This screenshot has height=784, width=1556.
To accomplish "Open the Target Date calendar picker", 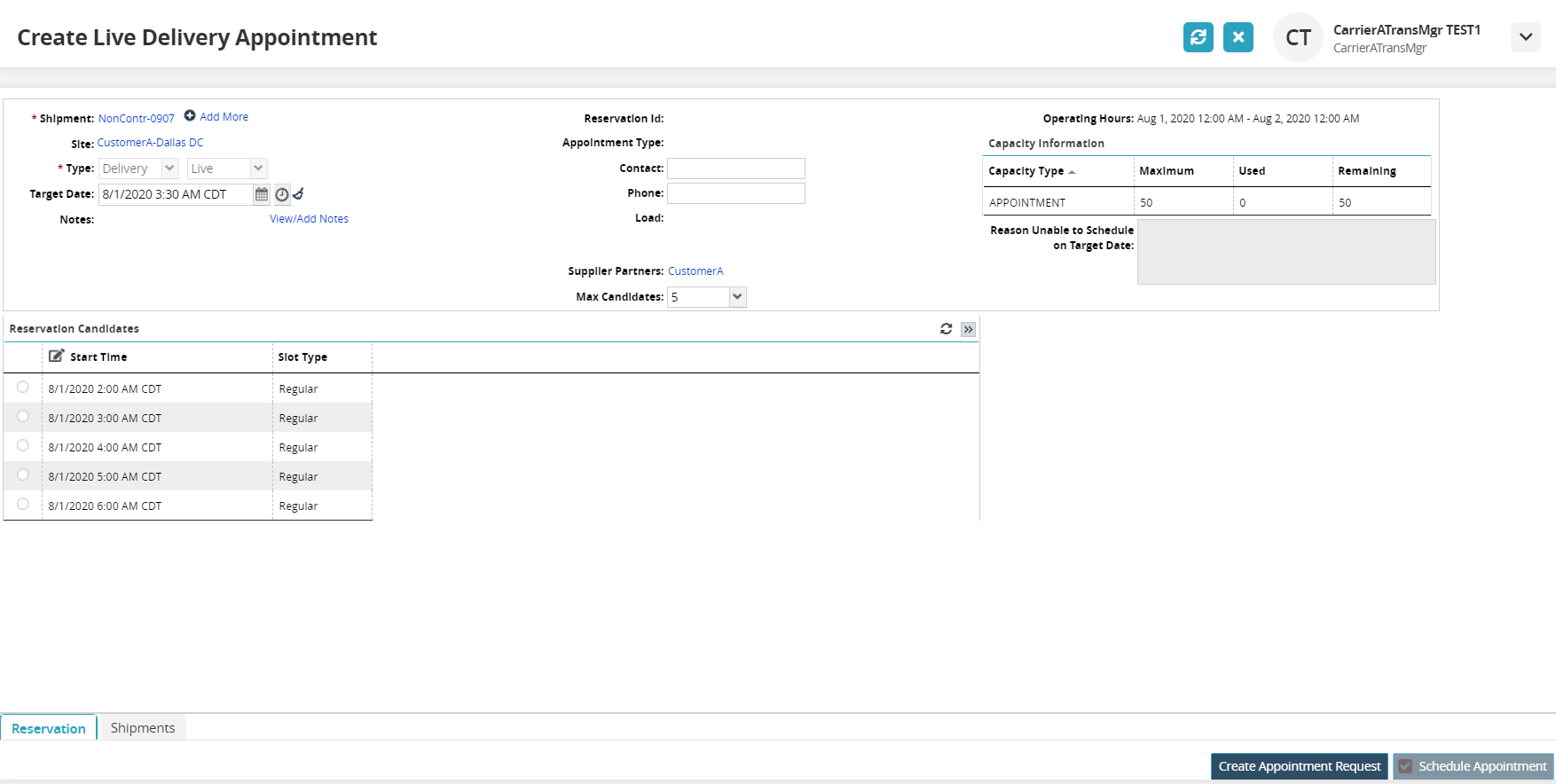I will 262,194.
